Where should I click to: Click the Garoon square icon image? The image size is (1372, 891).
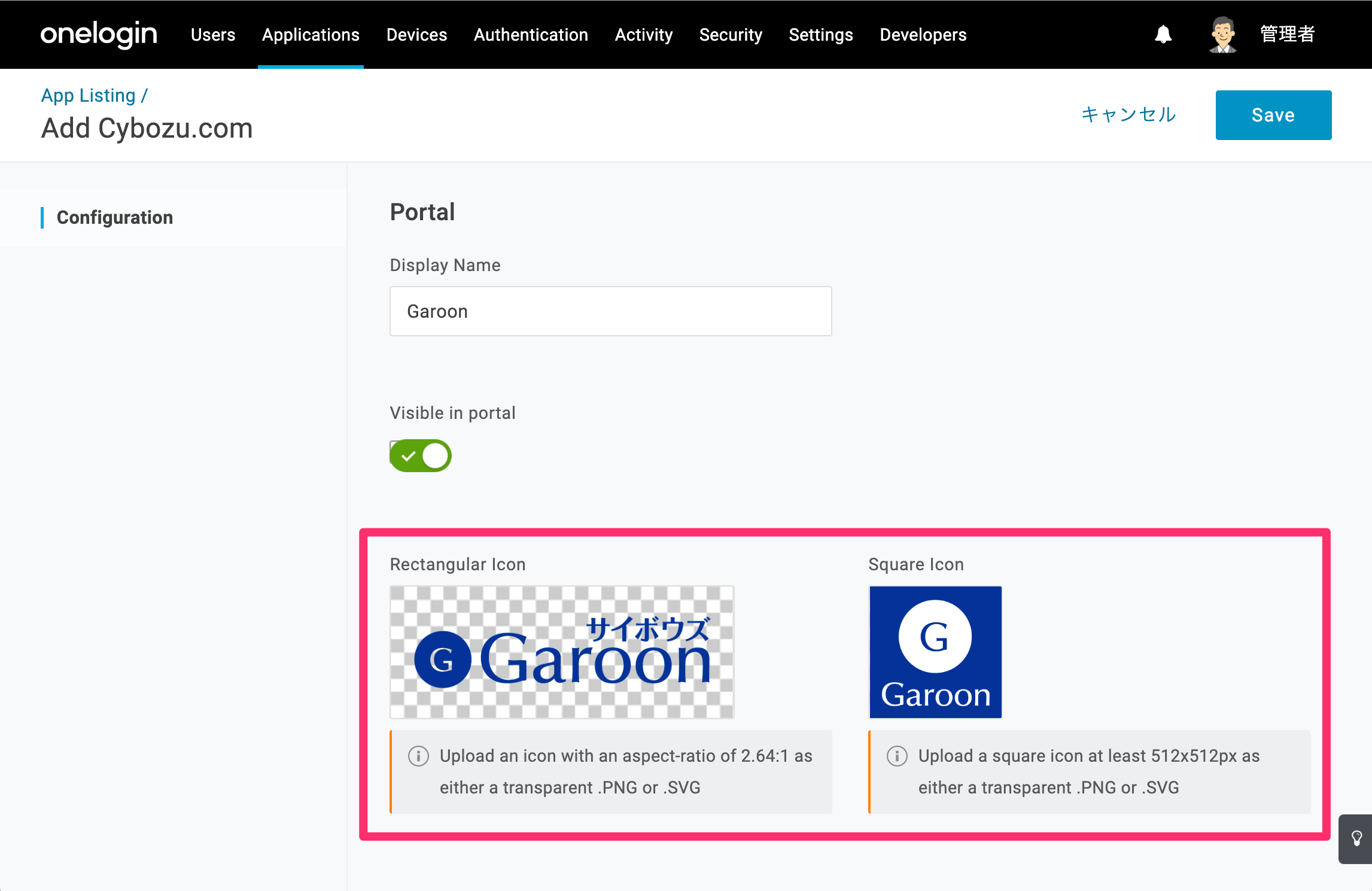[935, 652]
